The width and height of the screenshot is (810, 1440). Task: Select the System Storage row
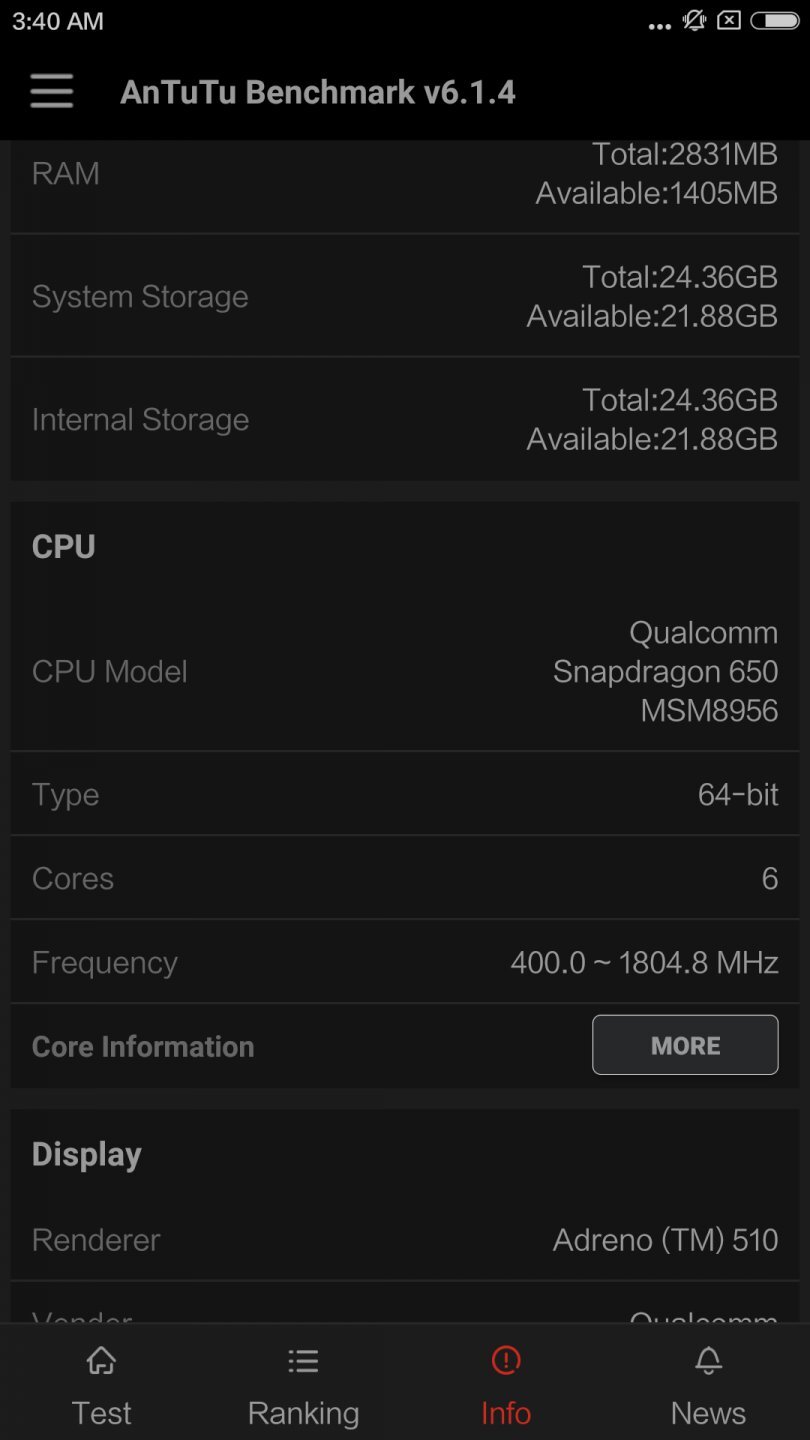click(405, 296)
